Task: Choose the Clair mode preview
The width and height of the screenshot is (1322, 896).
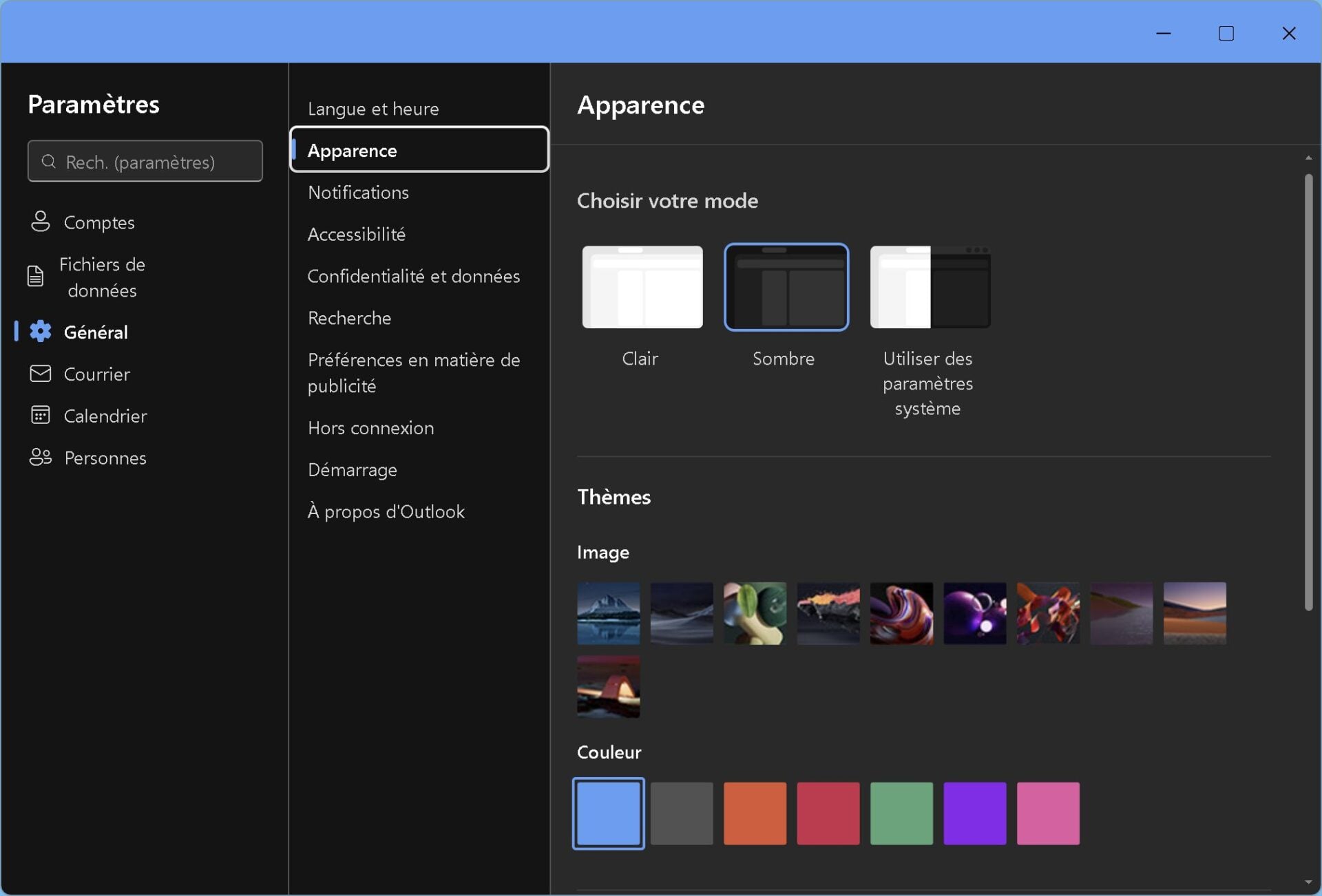Action: (642, 287)
